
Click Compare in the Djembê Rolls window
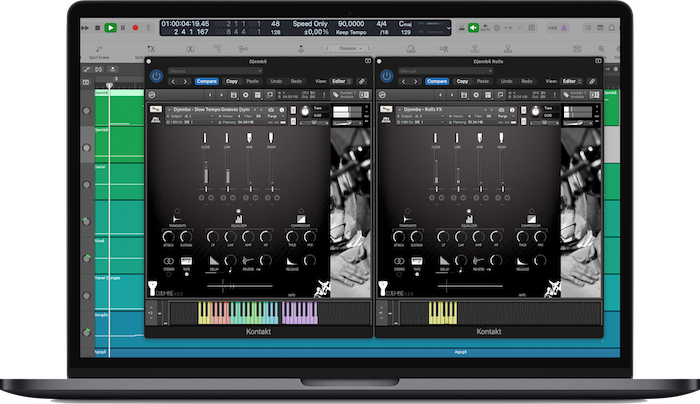tap(437, 81)
